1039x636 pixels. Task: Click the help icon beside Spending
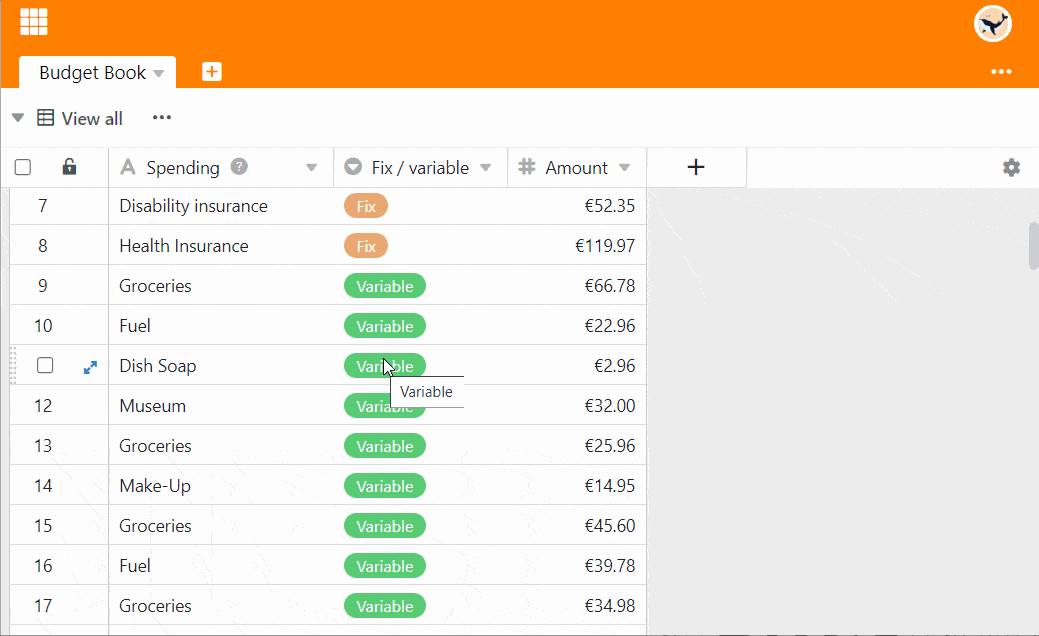(x=239, y=167)
